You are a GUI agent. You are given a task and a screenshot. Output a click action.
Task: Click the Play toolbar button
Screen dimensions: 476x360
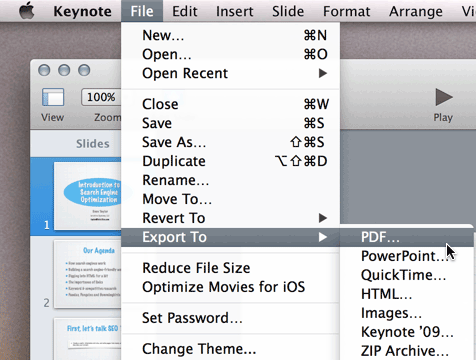tap(443, 97)
